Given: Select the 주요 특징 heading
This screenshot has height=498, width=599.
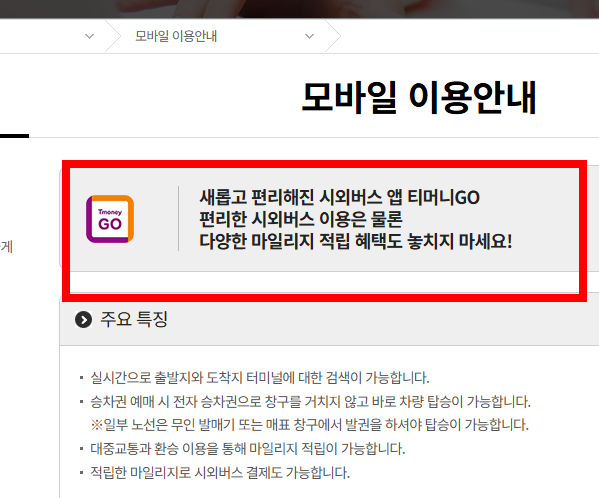Looking at the screenshot, I should pos(134,319).
